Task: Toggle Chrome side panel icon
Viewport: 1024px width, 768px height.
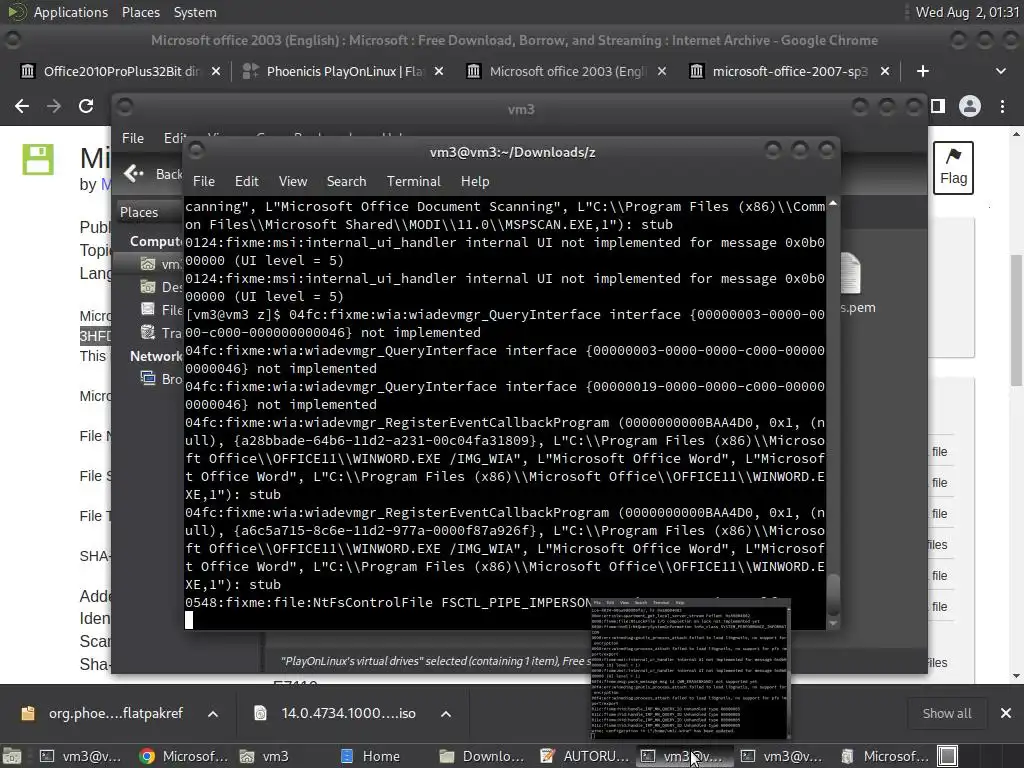Action: click(938, 106)
